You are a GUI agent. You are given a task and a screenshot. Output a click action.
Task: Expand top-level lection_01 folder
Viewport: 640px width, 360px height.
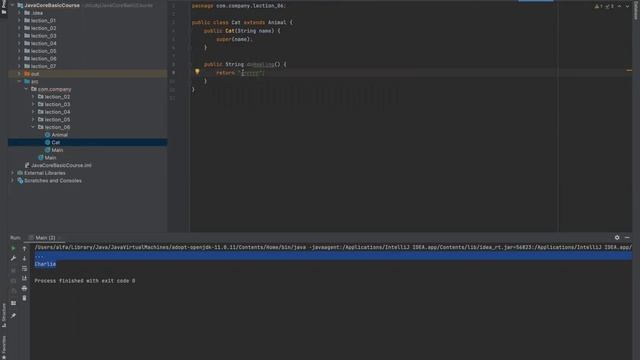coord(19,20)
